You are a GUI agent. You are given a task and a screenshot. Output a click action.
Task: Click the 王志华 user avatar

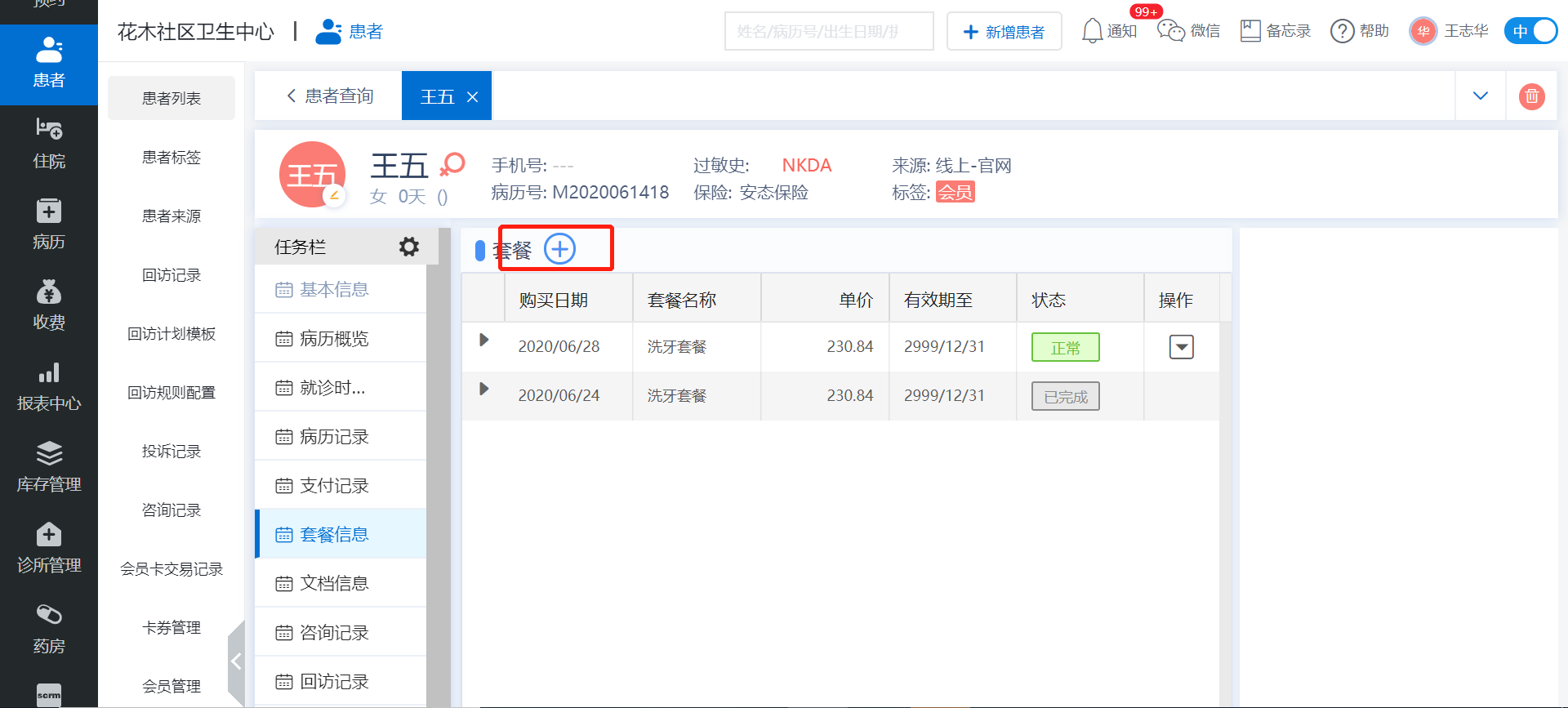(x=1423, y=31)
